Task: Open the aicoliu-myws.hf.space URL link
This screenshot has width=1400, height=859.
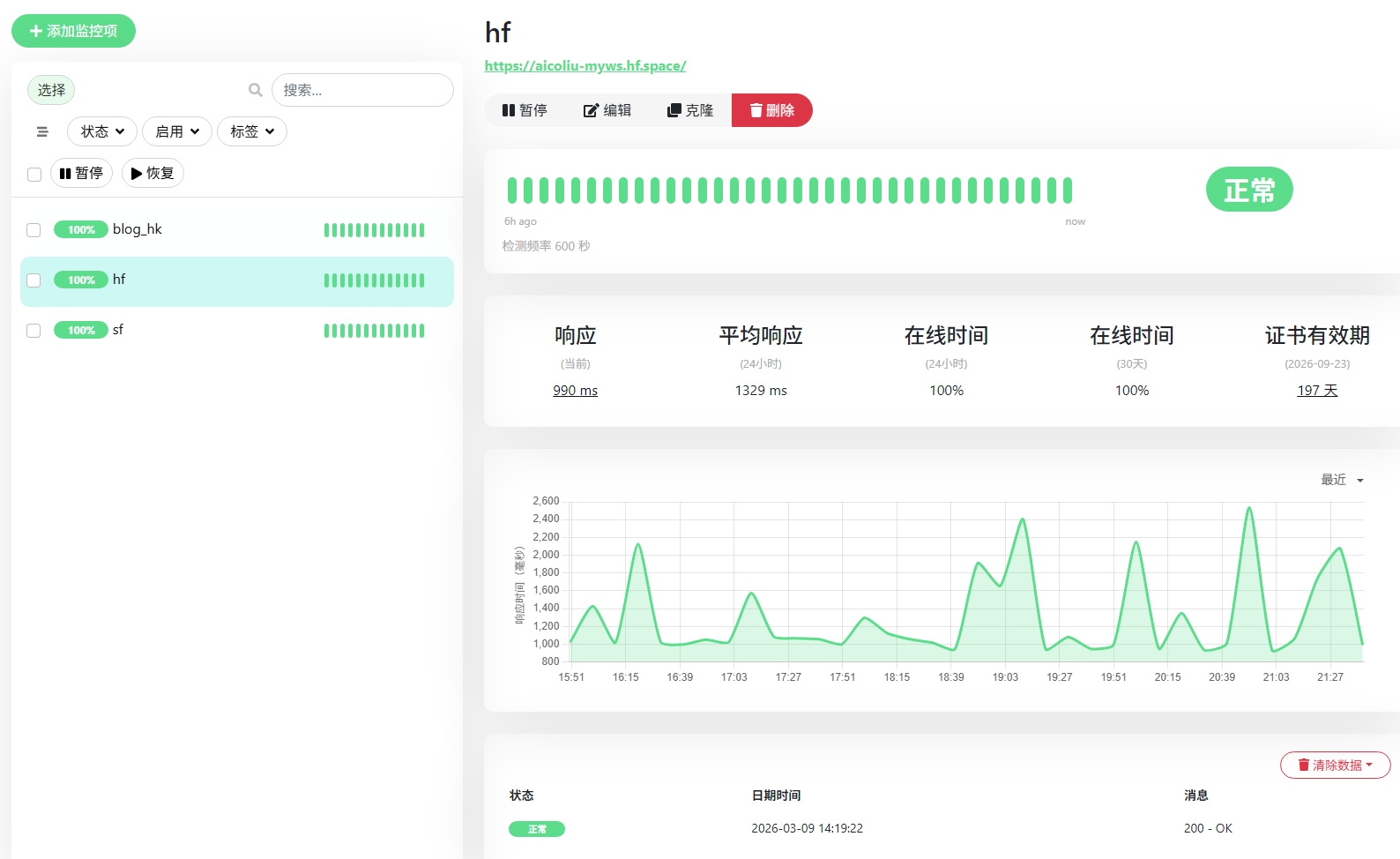Action: (x=585, y=65)
